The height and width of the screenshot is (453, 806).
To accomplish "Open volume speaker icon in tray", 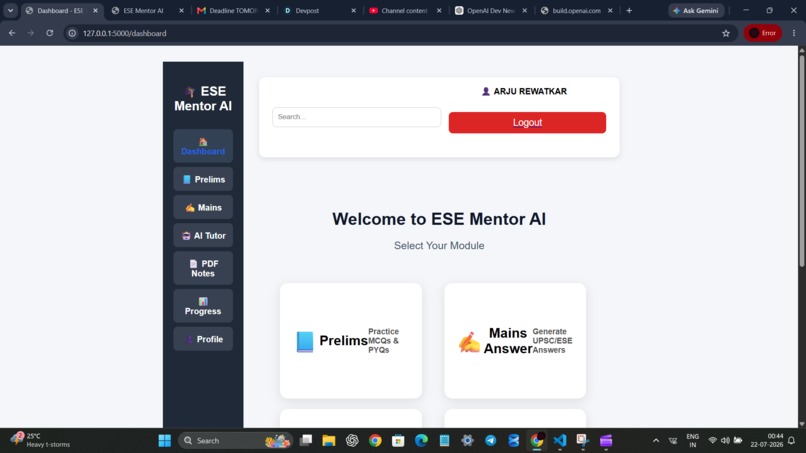I will tap(725, 441).
